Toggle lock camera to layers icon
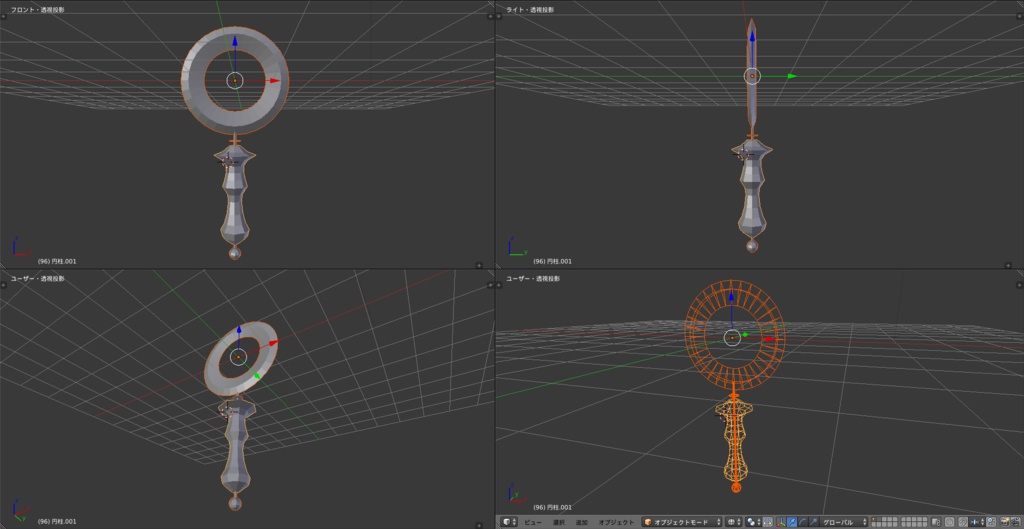The image size is (1024, 529). [936, 522]
